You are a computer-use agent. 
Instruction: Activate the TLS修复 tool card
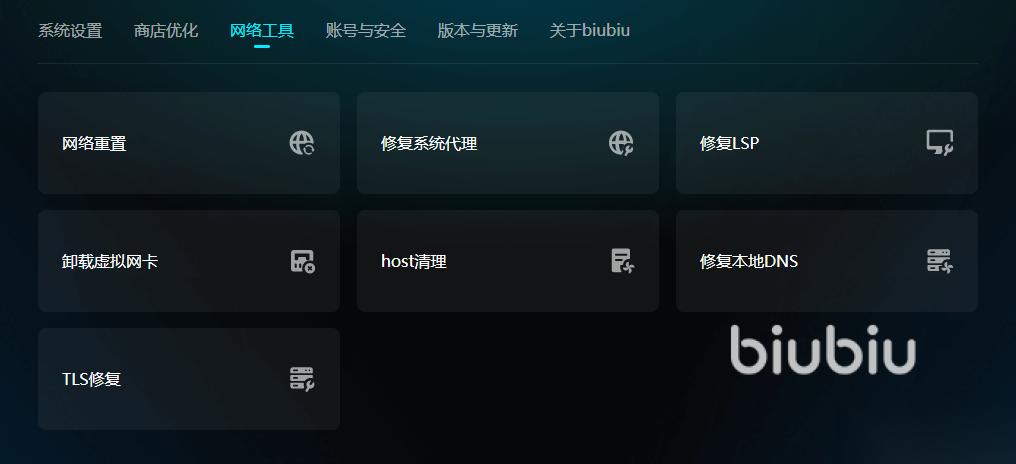(189, 378)
